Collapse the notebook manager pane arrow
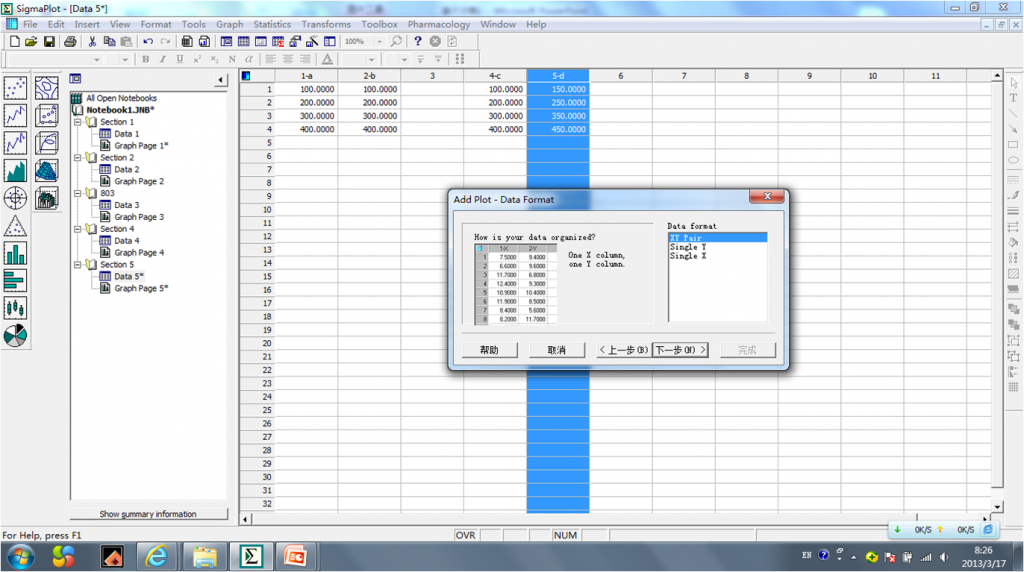 coord(221,80)
